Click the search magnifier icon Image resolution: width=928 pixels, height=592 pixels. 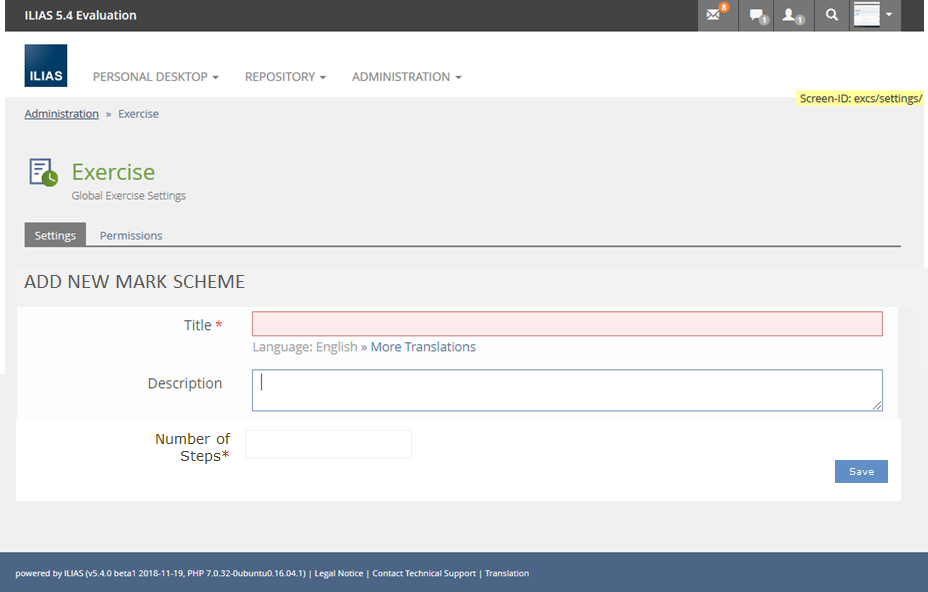tap(832, 15)
